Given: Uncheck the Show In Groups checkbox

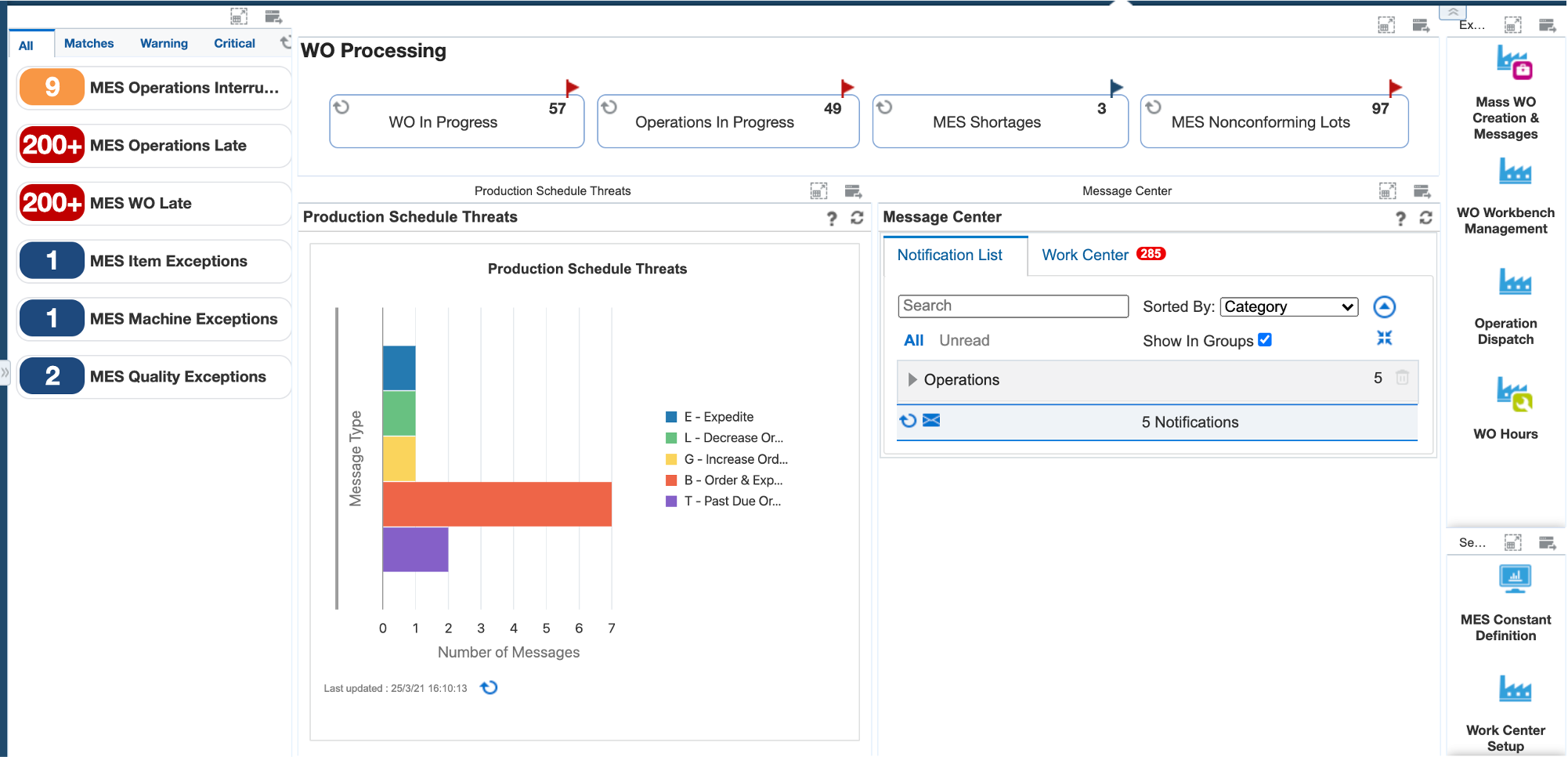Looking at the screenshot, I should (1266, 340).
